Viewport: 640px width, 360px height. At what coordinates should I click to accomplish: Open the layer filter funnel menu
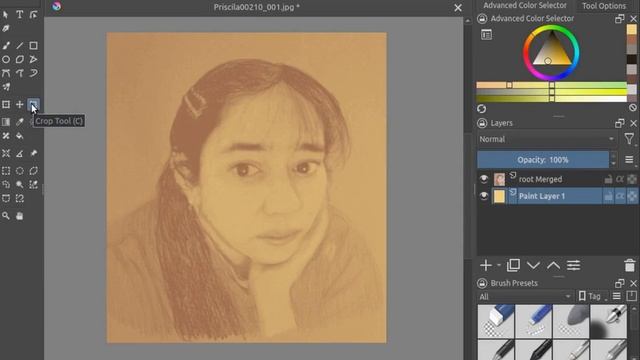629,139
